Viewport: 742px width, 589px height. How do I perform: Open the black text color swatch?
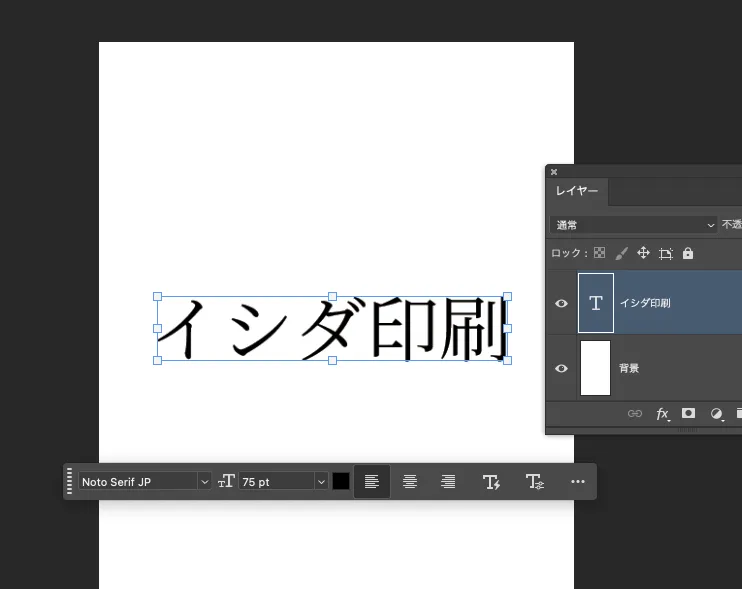(x=341, y=482)
